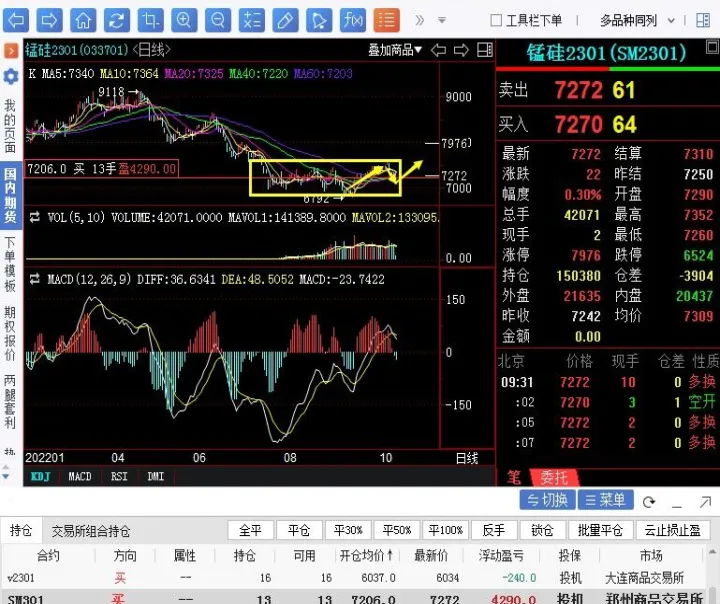Click the 平100% button
This screenshot has height=604, width=720.
point(445,531)
